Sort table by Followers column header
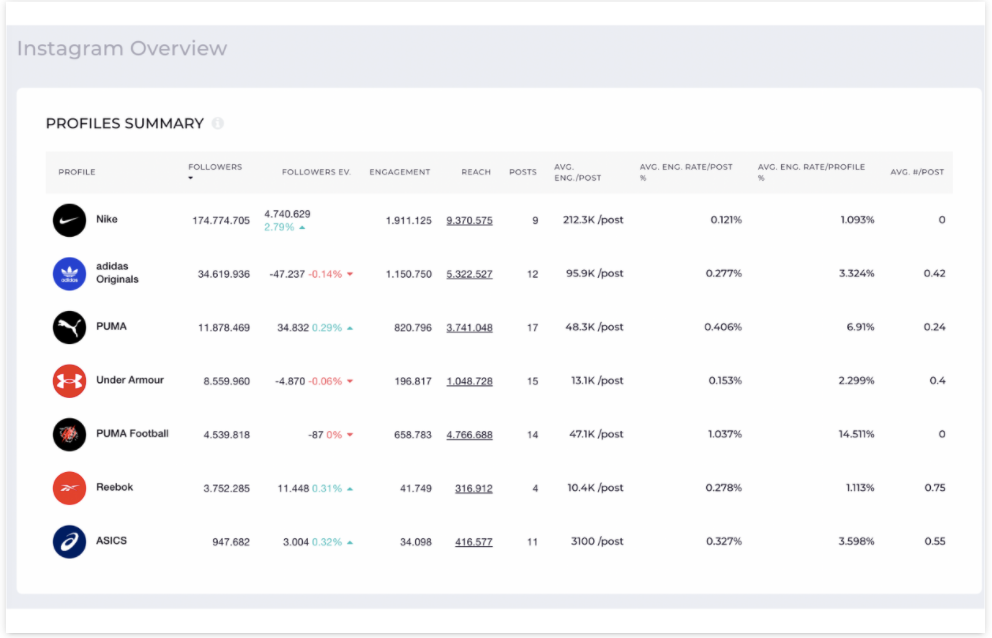 (215, 167)
